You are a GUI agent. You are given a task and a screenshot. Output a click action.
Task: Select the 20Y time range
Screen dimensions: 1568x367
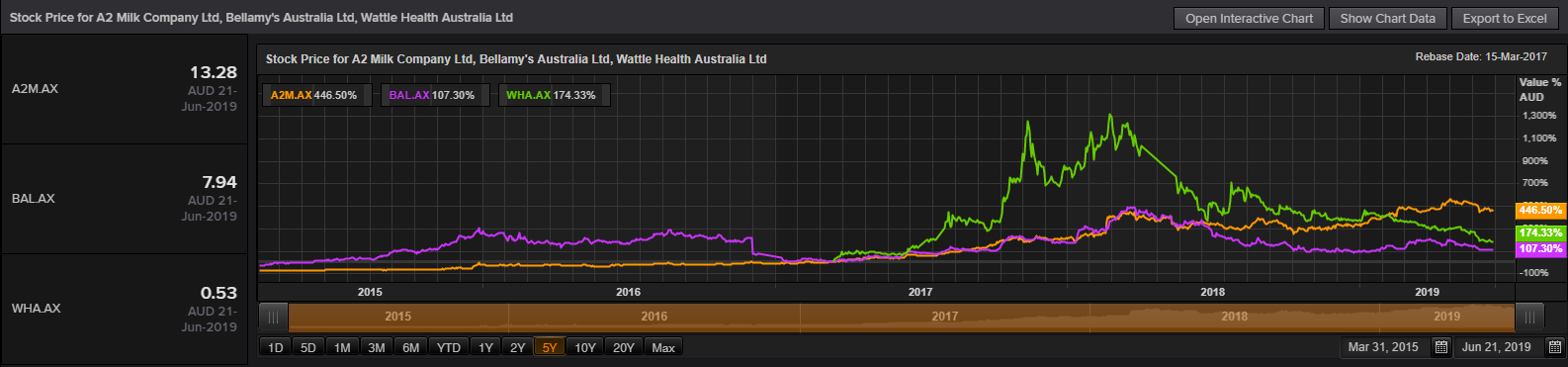(624, 347)
